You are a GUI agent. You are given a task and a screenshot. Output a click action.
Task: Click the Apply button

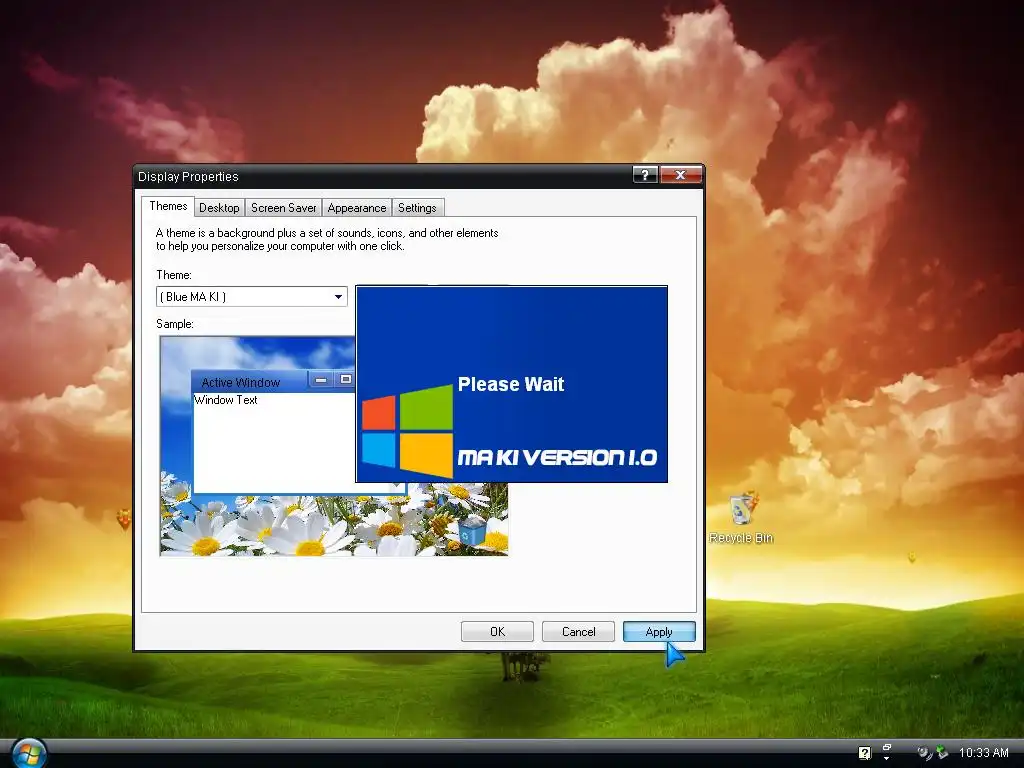click(x=659, y=632)
